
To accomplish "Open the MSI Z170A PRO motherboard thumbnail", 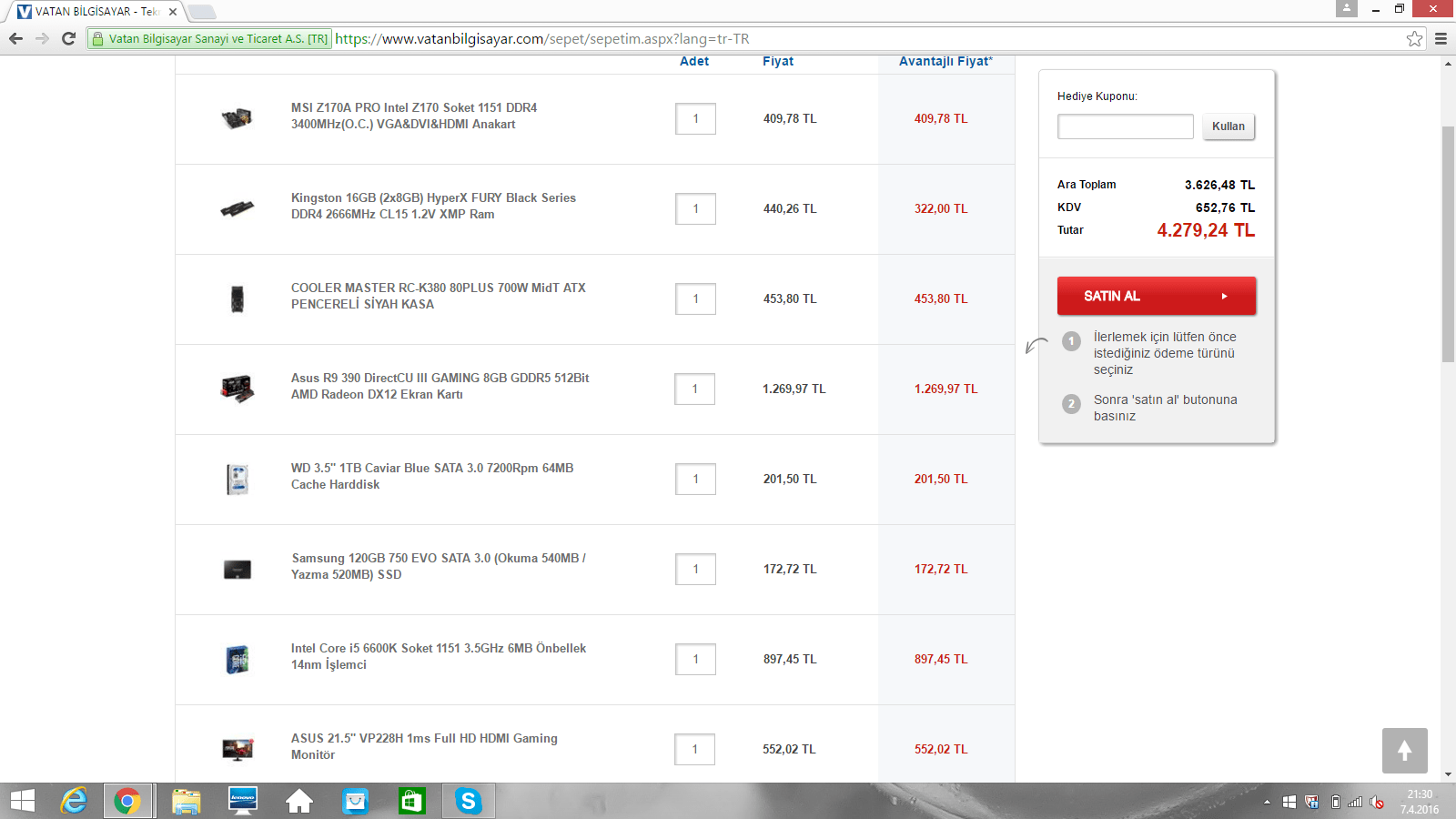I will coord(237,117).
